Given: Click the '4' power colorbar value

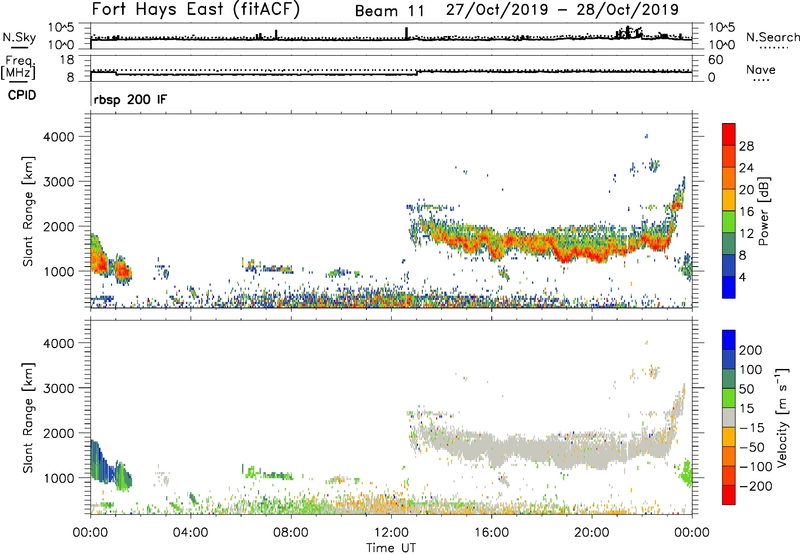Looking at the screenshot, I should (743, 277).
